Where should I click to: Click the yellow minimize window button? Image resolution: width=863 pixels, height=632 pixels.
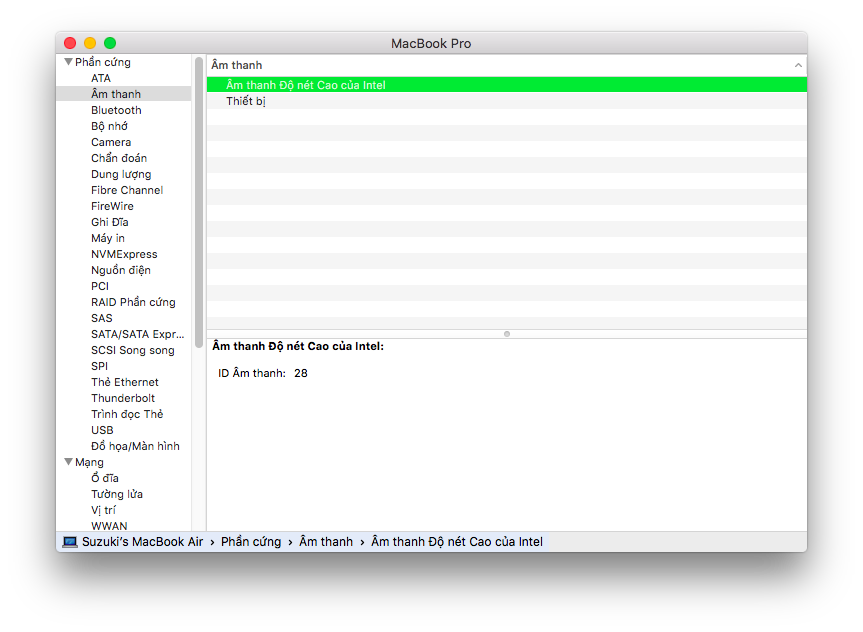pos(90,43)
